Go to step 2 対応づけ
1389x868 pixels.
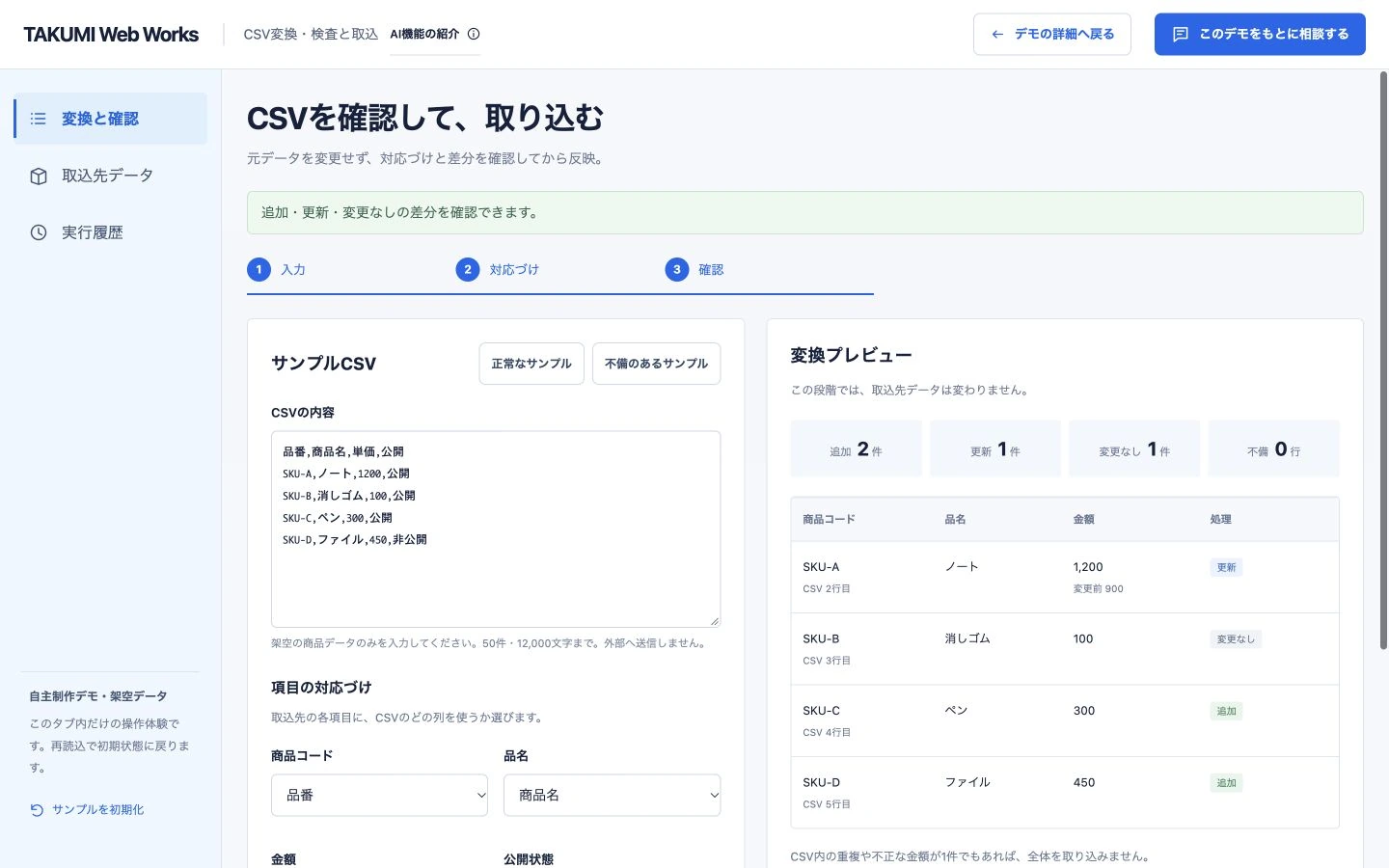click(x=498, y=269)
